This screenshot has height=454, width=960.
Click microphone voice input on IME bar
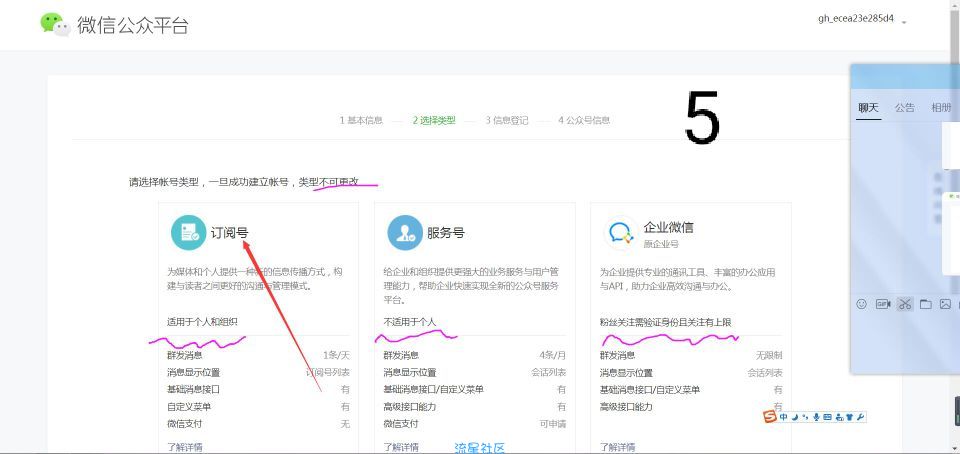tap(816, 417)
